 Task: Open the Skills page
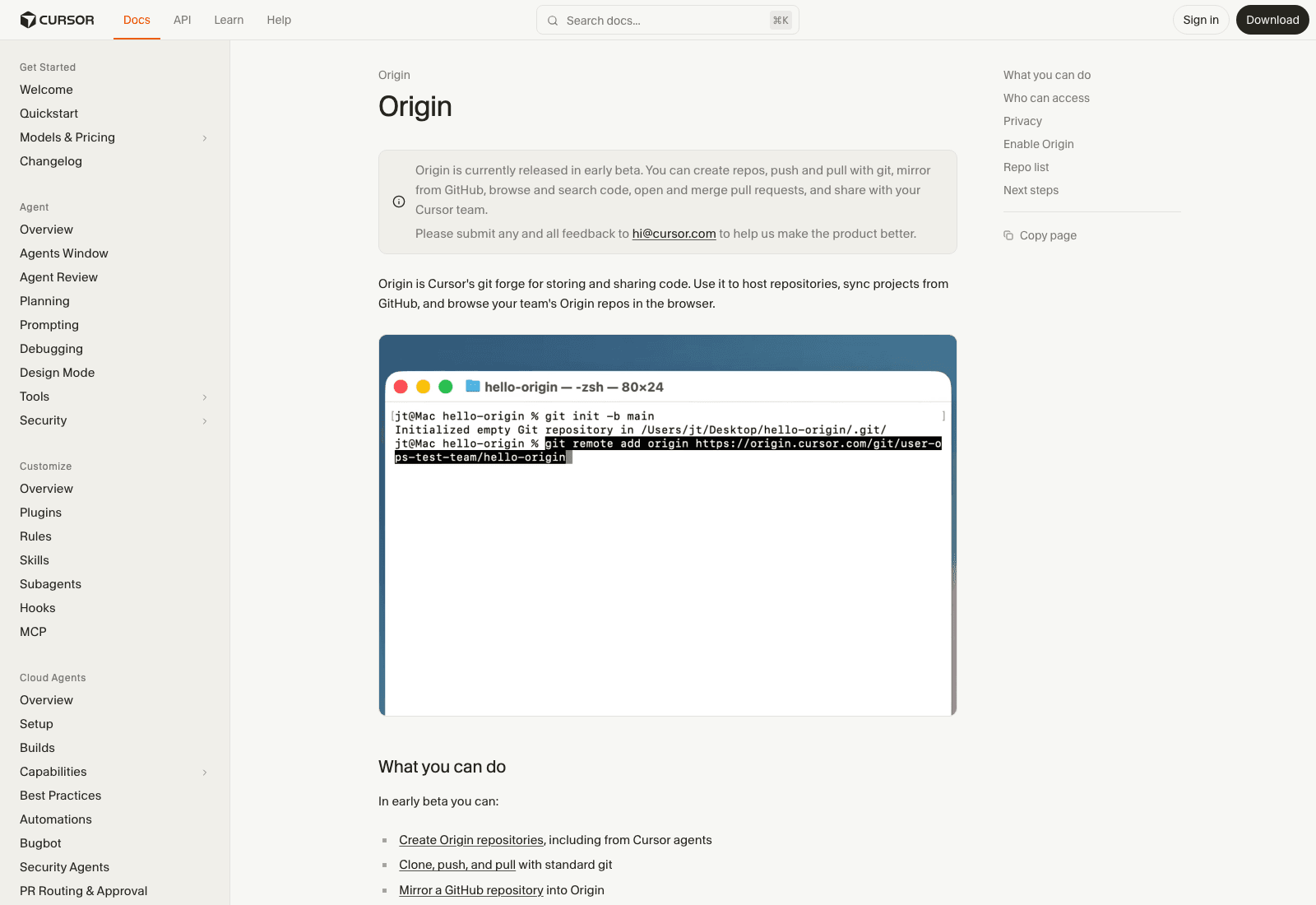pyautogui.click(x=35, y=560)
